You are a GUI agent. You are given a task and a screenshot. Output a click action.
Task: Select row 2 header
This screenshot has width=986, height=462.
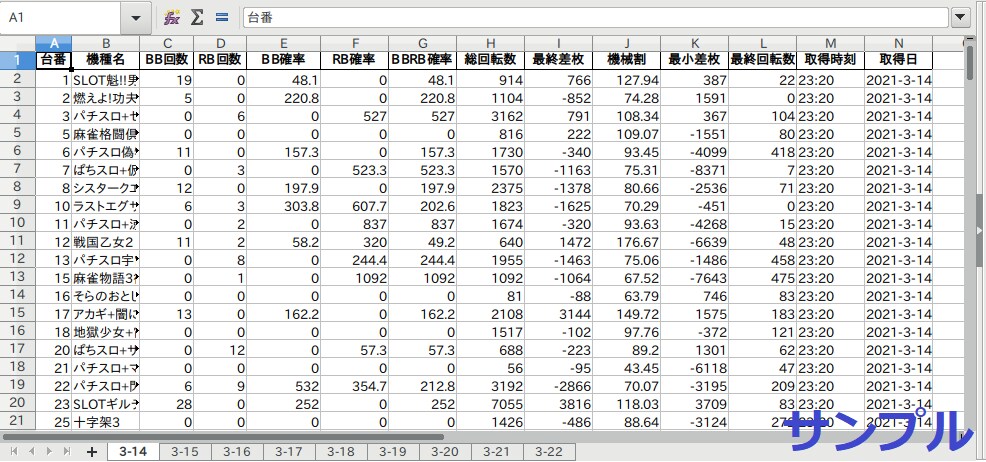coord(18,79)
